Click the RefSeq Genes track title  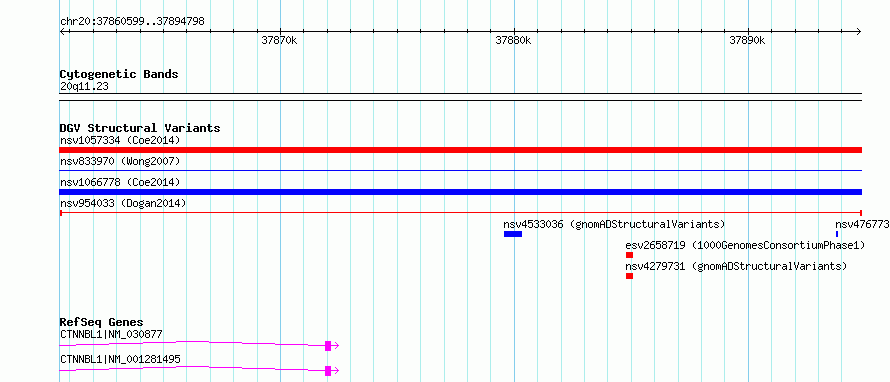click(x=102, y=322)
